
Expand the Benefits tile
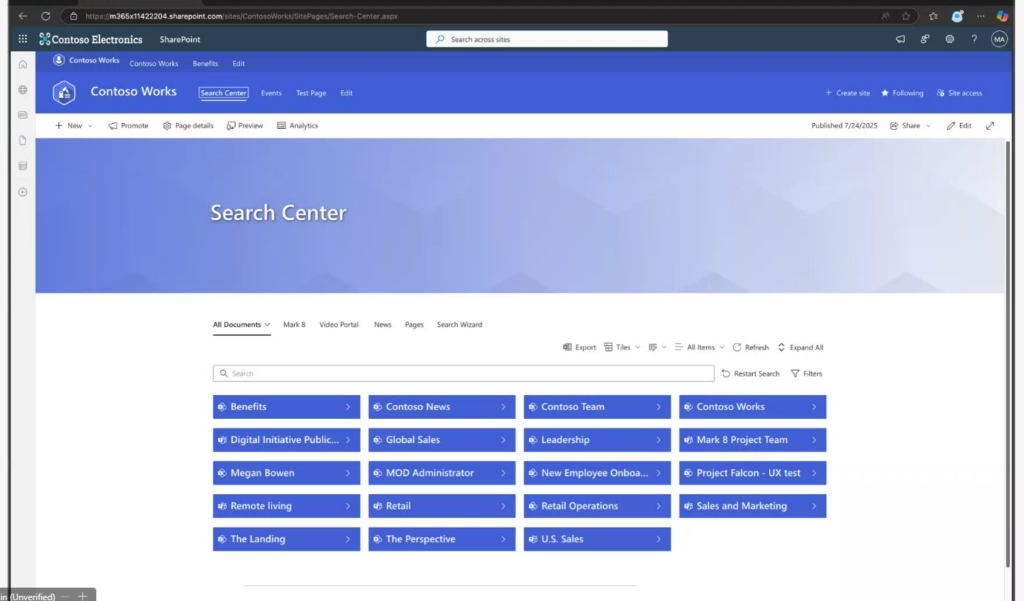(x=348, y=407)
